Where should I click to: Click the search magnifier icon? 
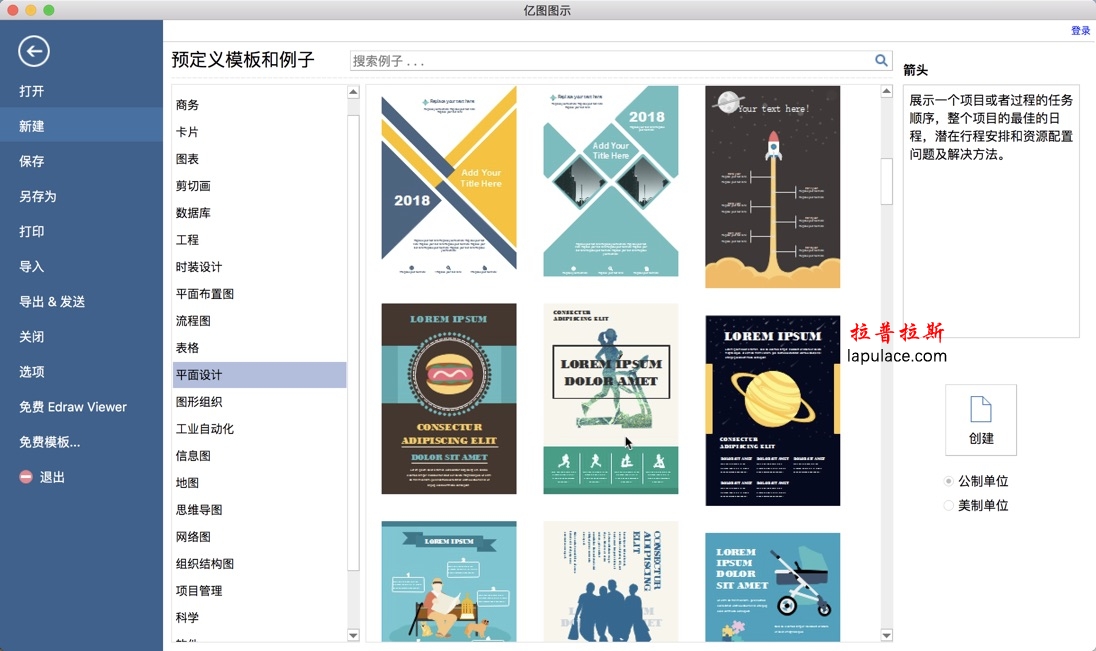(881, 61)
